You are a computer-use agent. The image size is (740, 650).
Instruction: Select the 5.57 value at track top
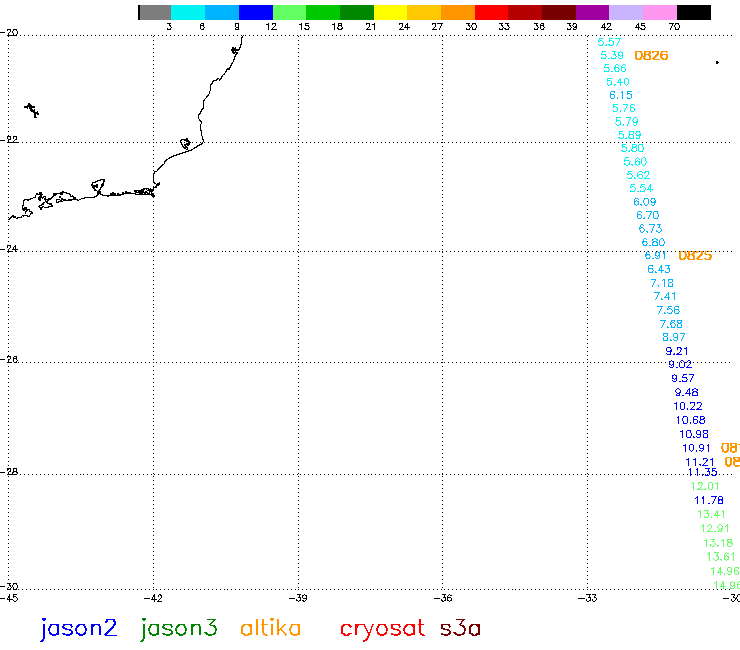coord(609,42)
